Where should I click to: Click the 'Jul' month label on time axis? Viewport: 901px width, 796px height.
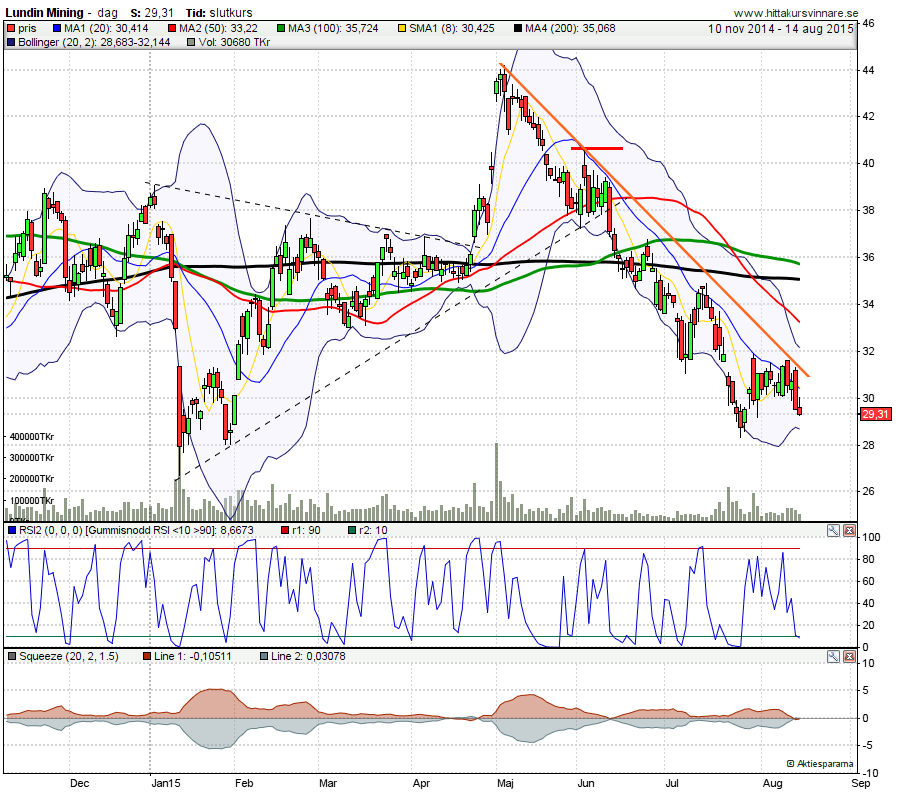point(672,783)
